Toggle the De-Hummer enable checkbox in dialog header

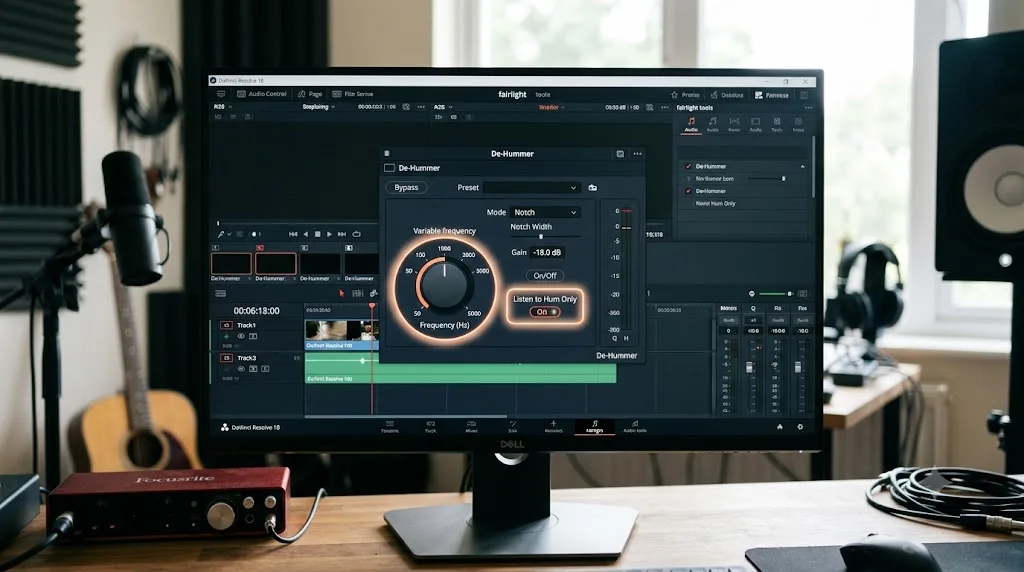point(390,168)
